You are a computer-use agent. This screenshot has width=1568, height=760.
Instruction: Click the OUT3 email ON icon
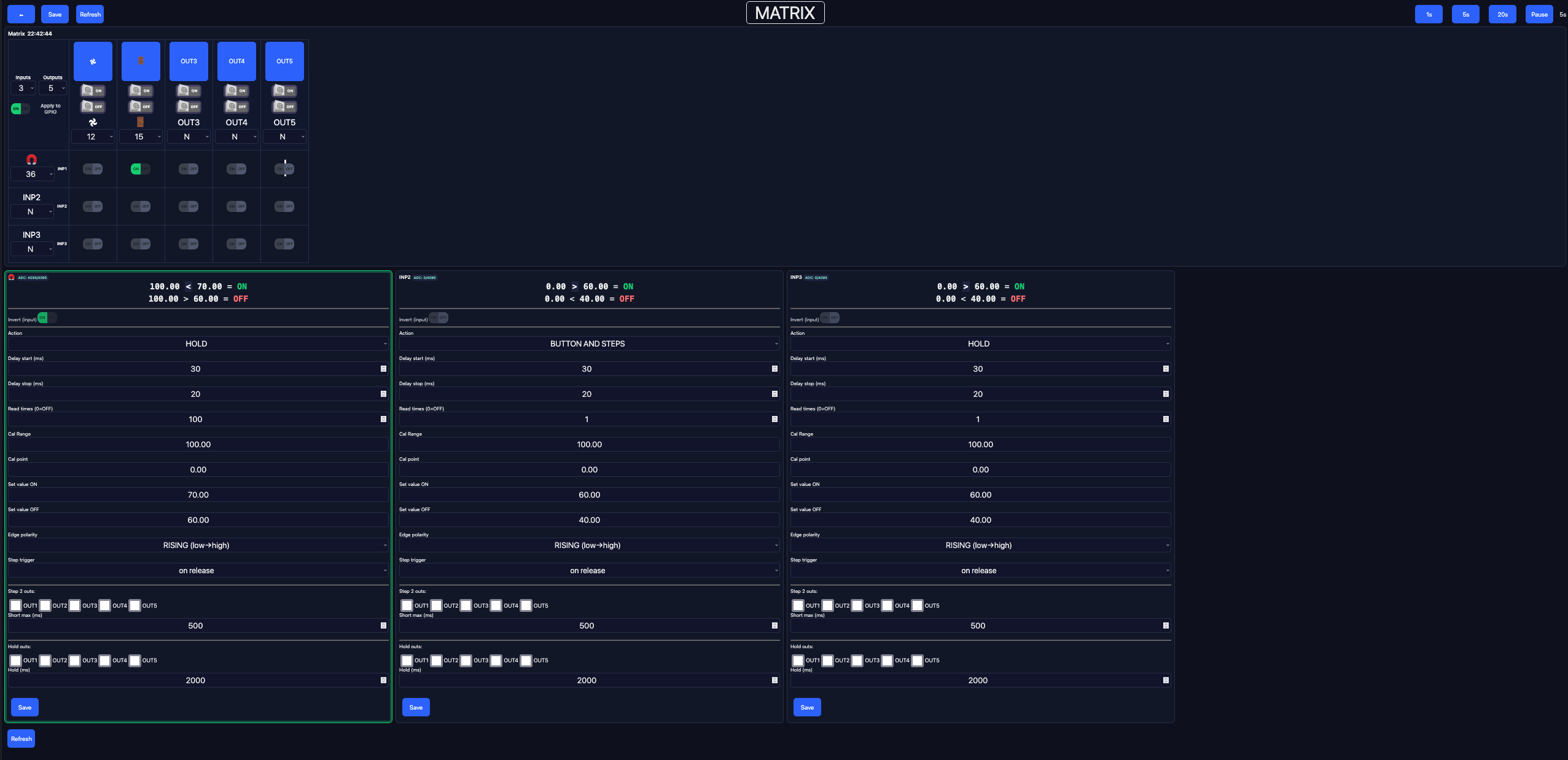pos(189,90)
